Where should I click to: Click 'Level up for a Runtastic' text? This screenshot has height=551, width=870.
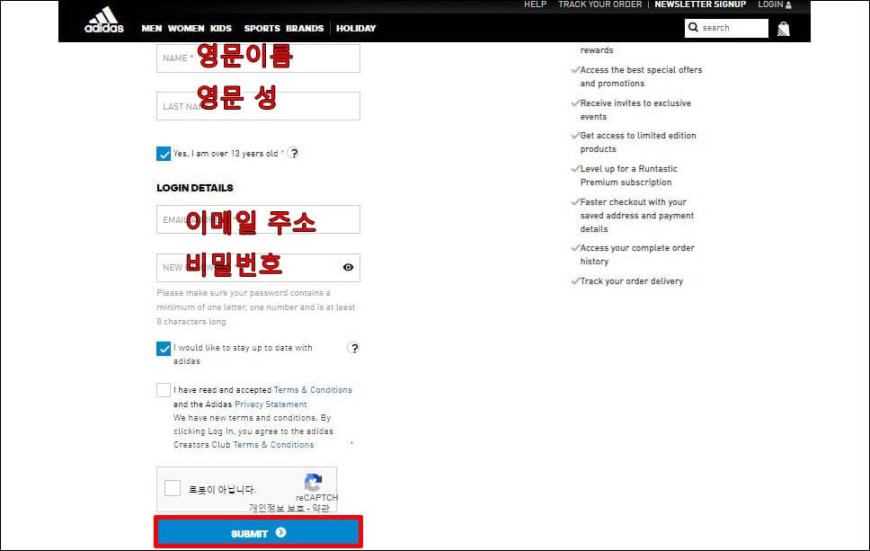(x=629, y=169)
